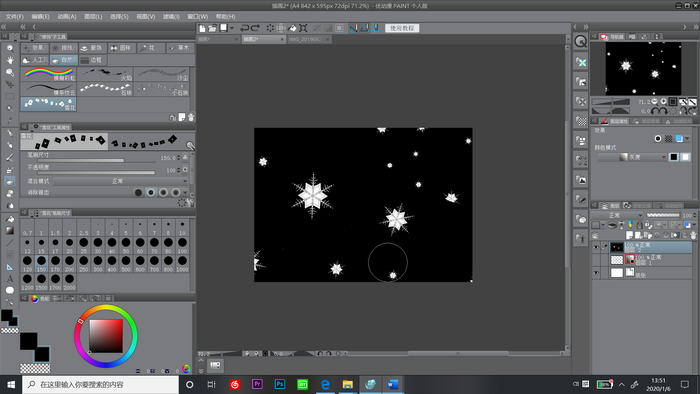700x394 pixels.
Task: Click the brush size value stepper
Action: pyautogui.click(x=179, y=158)
